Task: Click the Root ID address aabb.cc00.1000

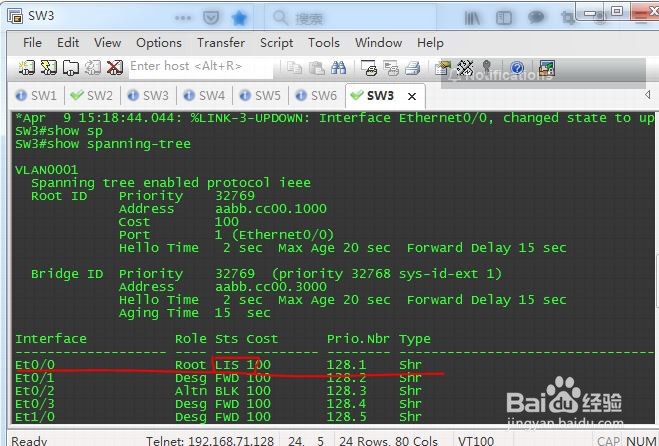Action: (271, 208)
